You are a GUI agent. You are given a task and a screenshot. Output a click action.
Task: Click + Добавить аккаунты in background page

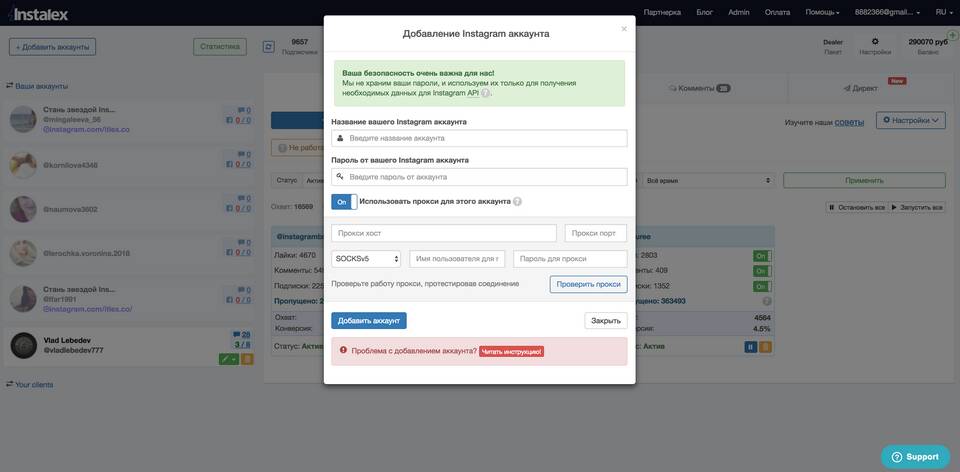coord(53,47)
